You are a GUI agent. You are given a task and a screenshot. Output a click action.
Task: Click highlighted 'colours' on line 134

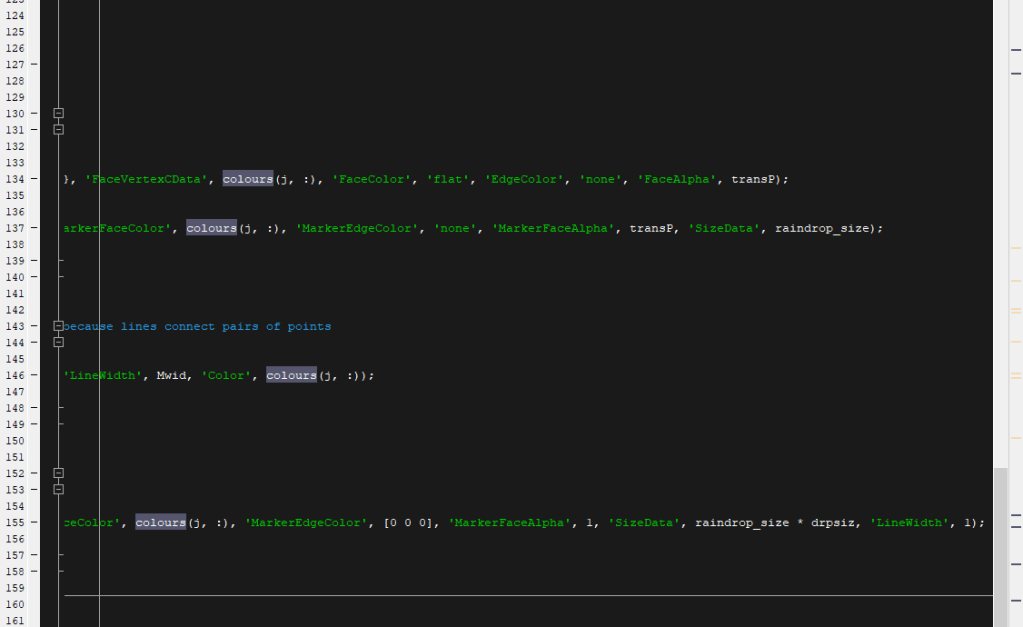248,179
